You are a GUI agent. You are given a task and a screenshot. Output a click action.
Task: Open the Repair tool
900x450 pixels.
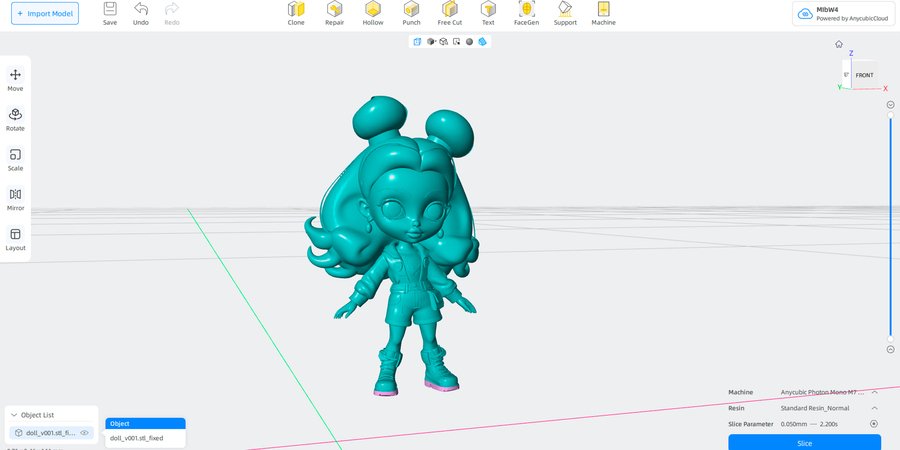(x=335, y=14)
